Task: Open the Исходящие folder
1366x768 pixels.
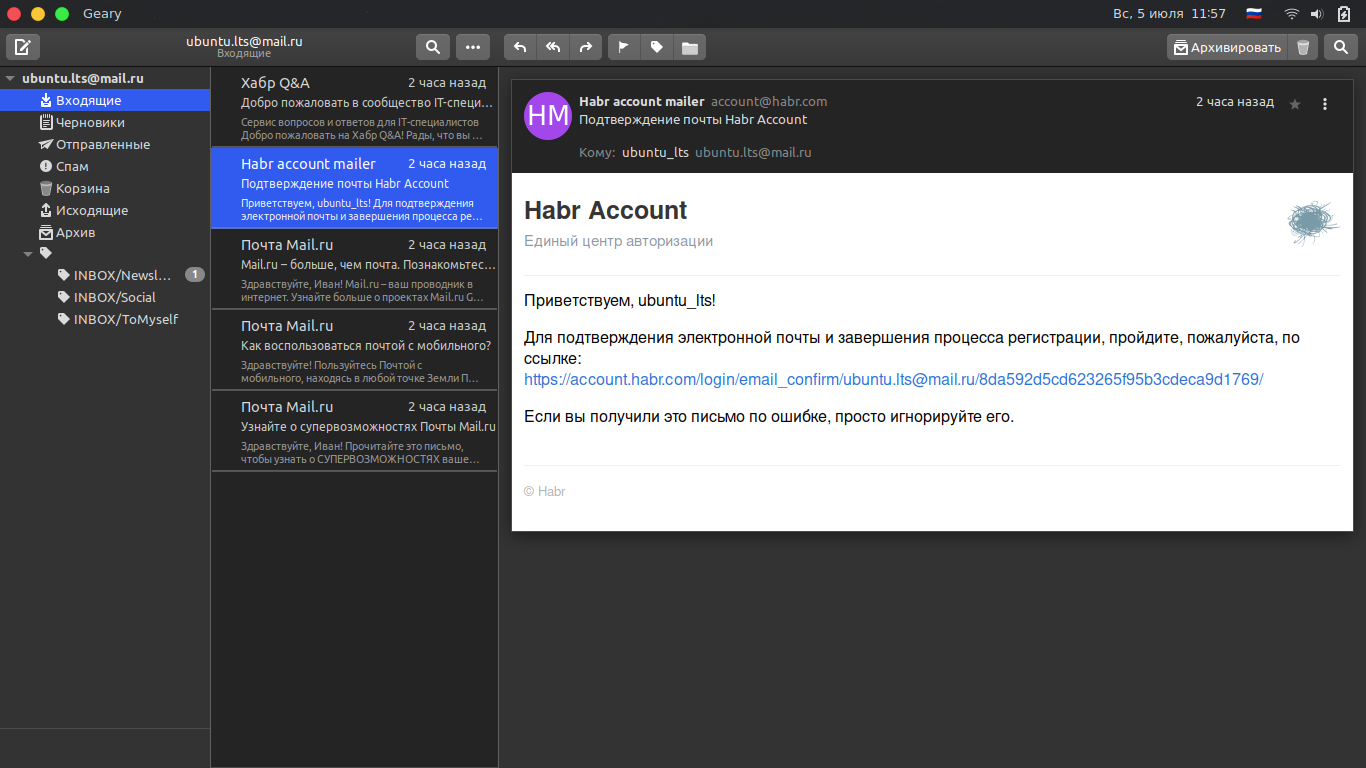Action: click(x=105, y=210)
